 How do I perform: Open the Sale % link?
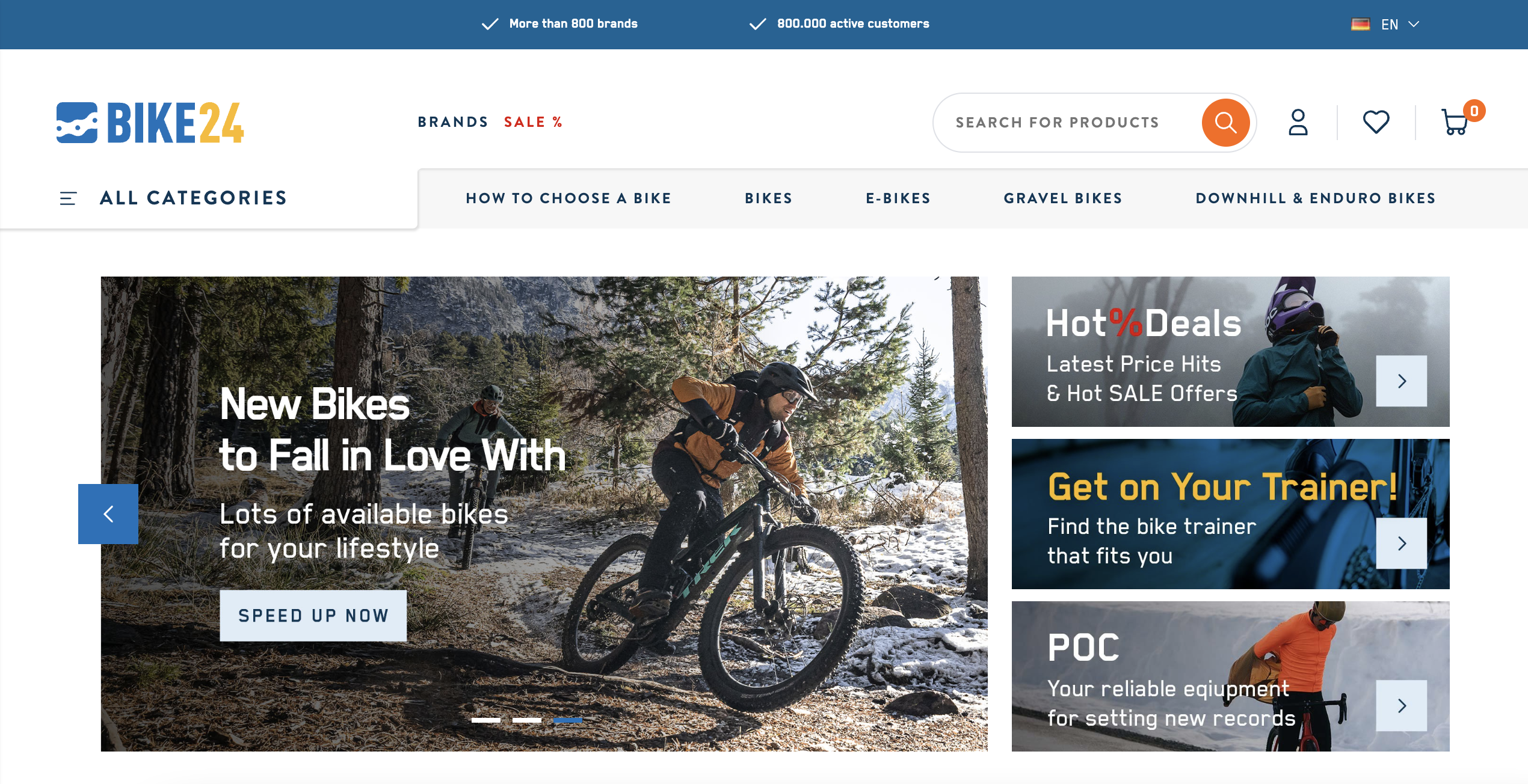click(533, 122)
